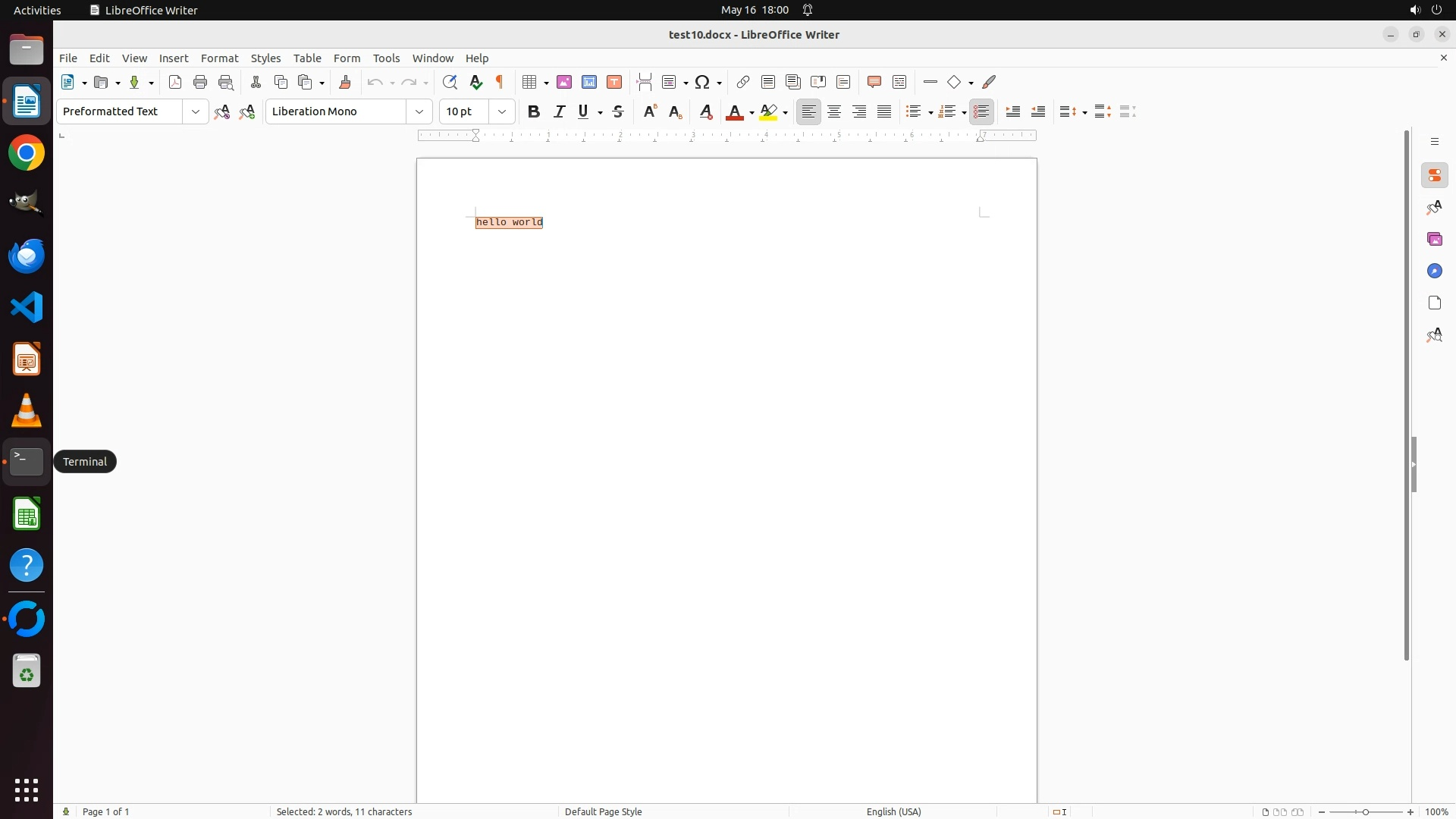Export document directly as PDF
The width and height of the screenshot is (1456, 819).
coord(175,82)
